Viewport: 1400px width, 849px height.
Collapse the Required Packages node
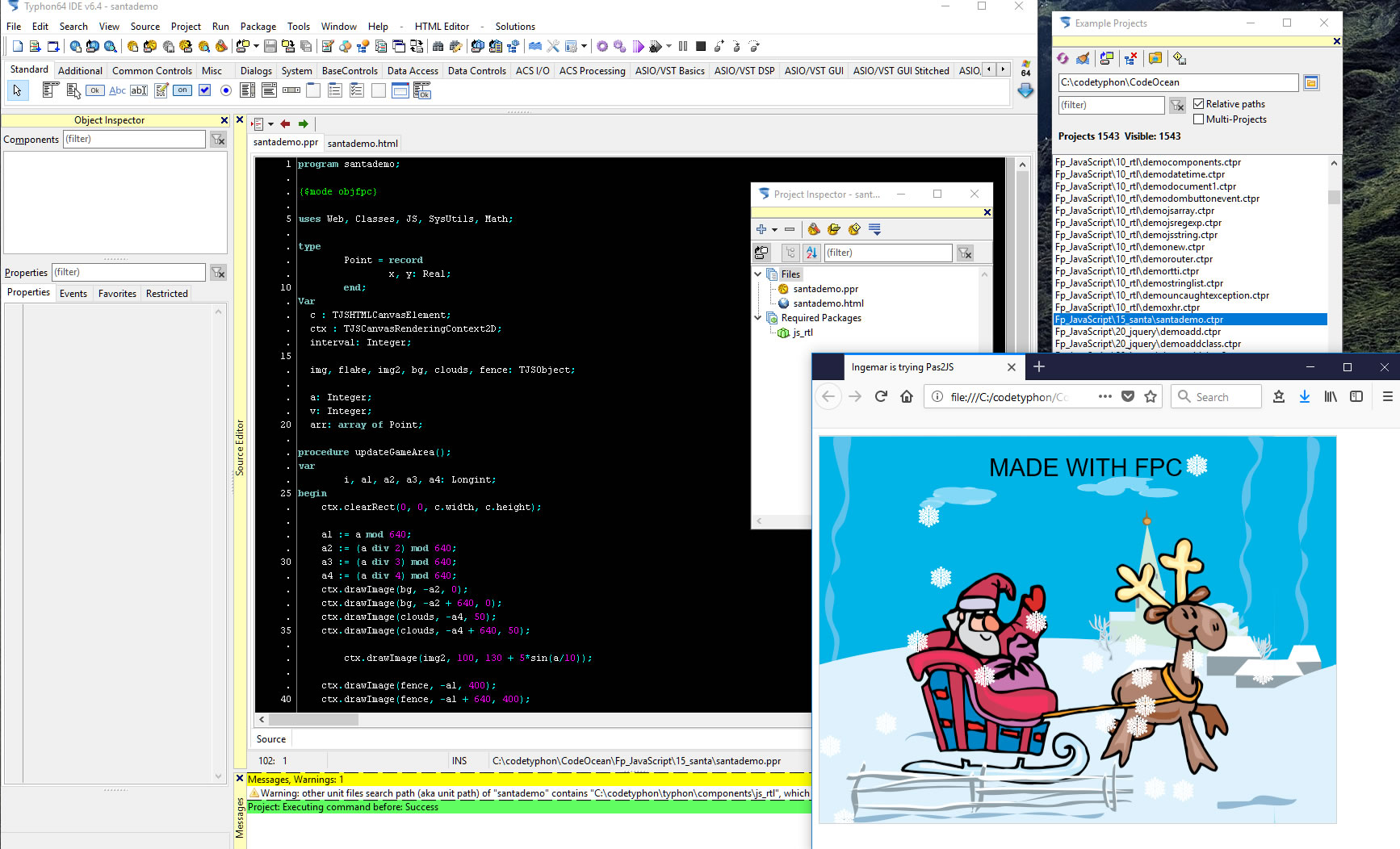coord(758,317)
